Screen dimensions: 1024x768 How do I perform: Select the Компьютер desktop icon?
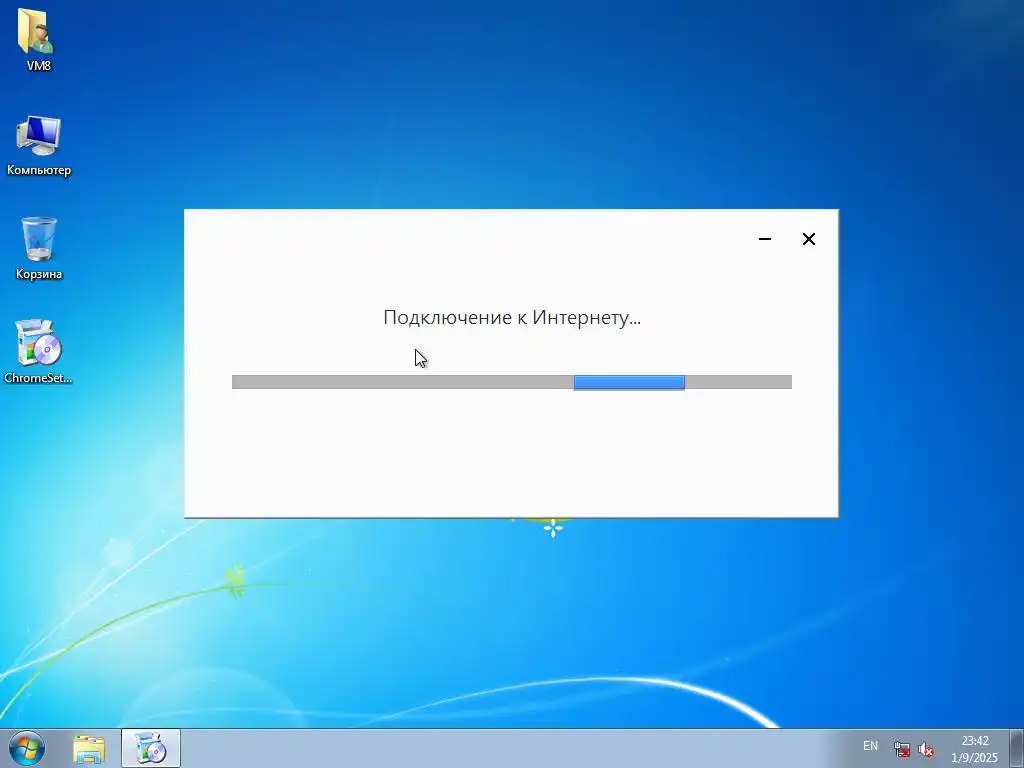tap(39, 145)
